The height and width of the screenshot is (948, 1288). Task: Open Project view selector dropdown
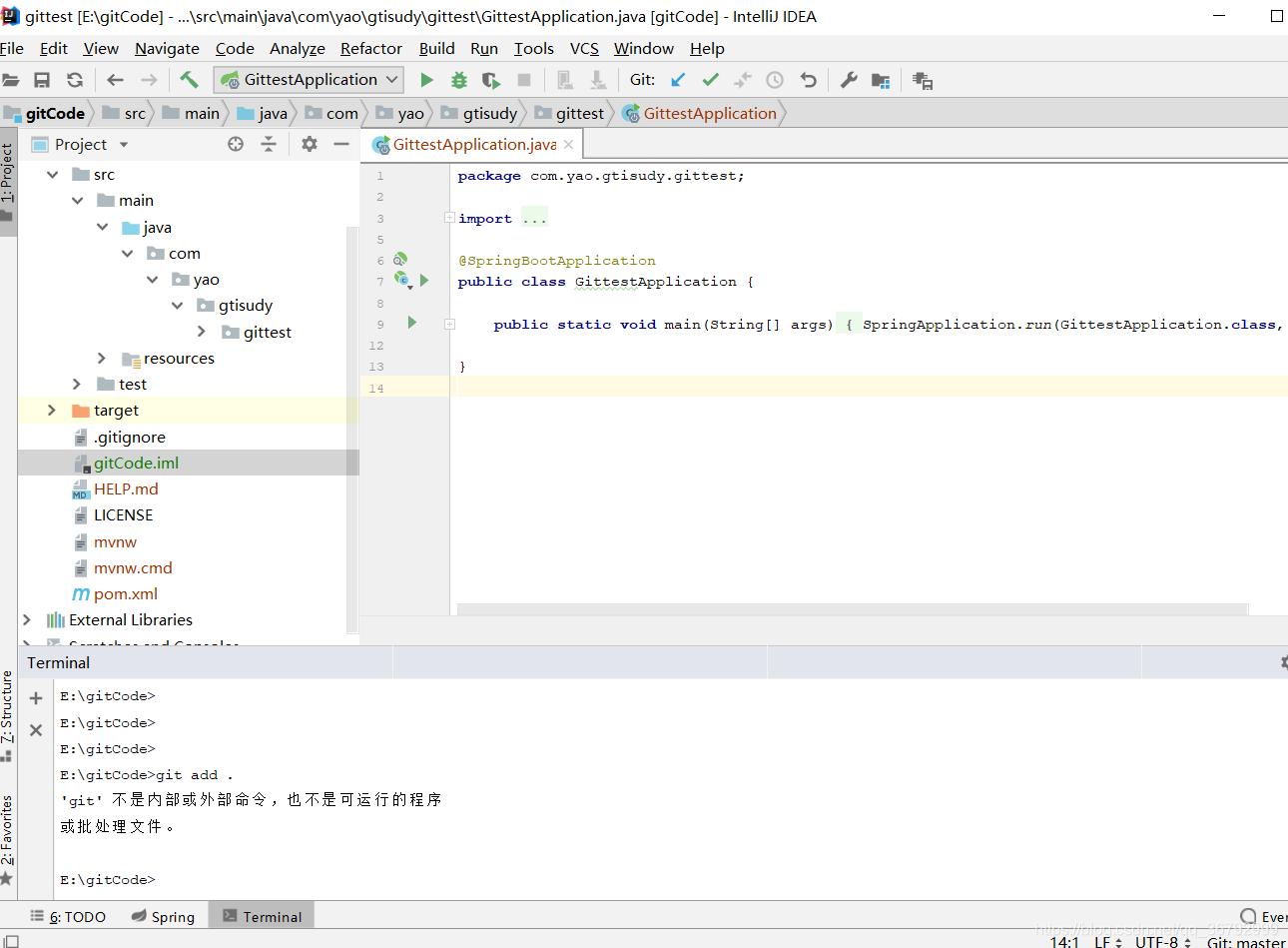click(124, 145)
